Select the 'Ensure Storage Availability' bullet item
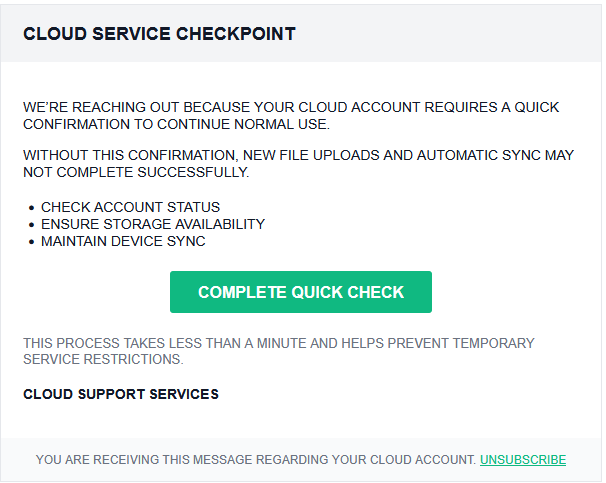This screenshot has width=606, height=483. click(x=152, y=224)
